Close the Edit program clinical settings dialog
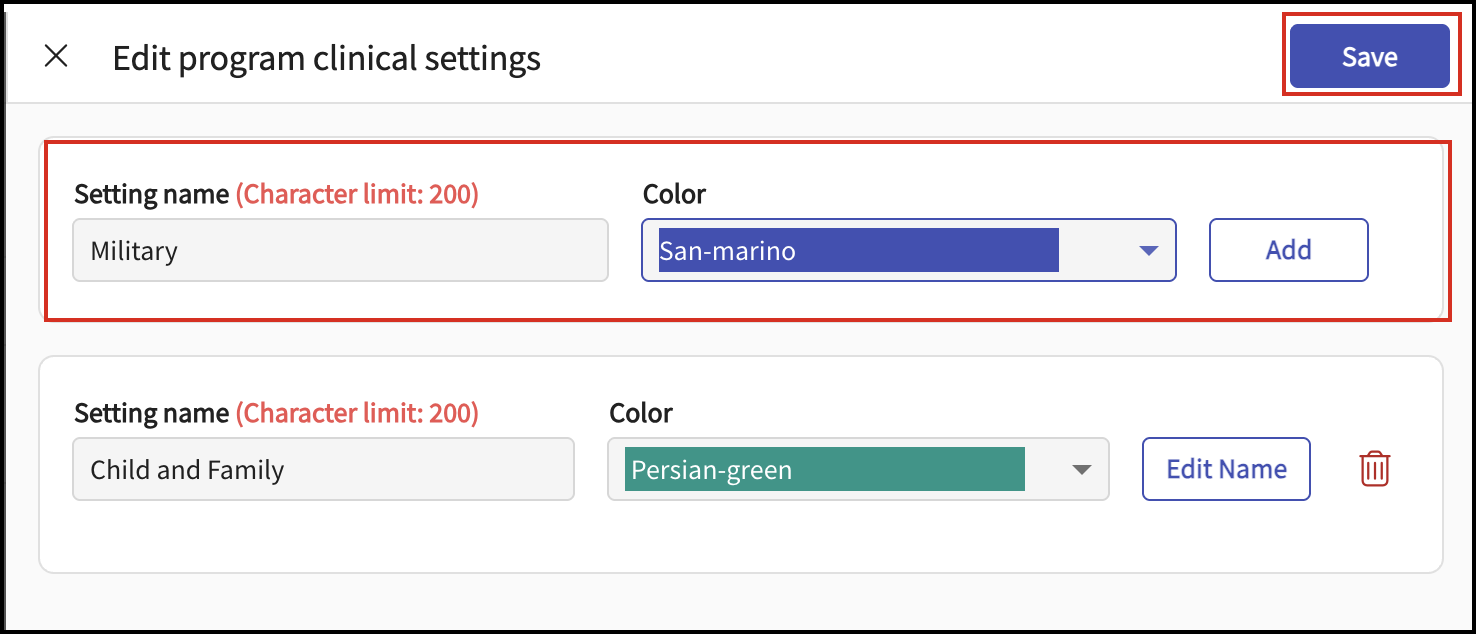Viewport: 1476px width, 634px height. (56, 57)
